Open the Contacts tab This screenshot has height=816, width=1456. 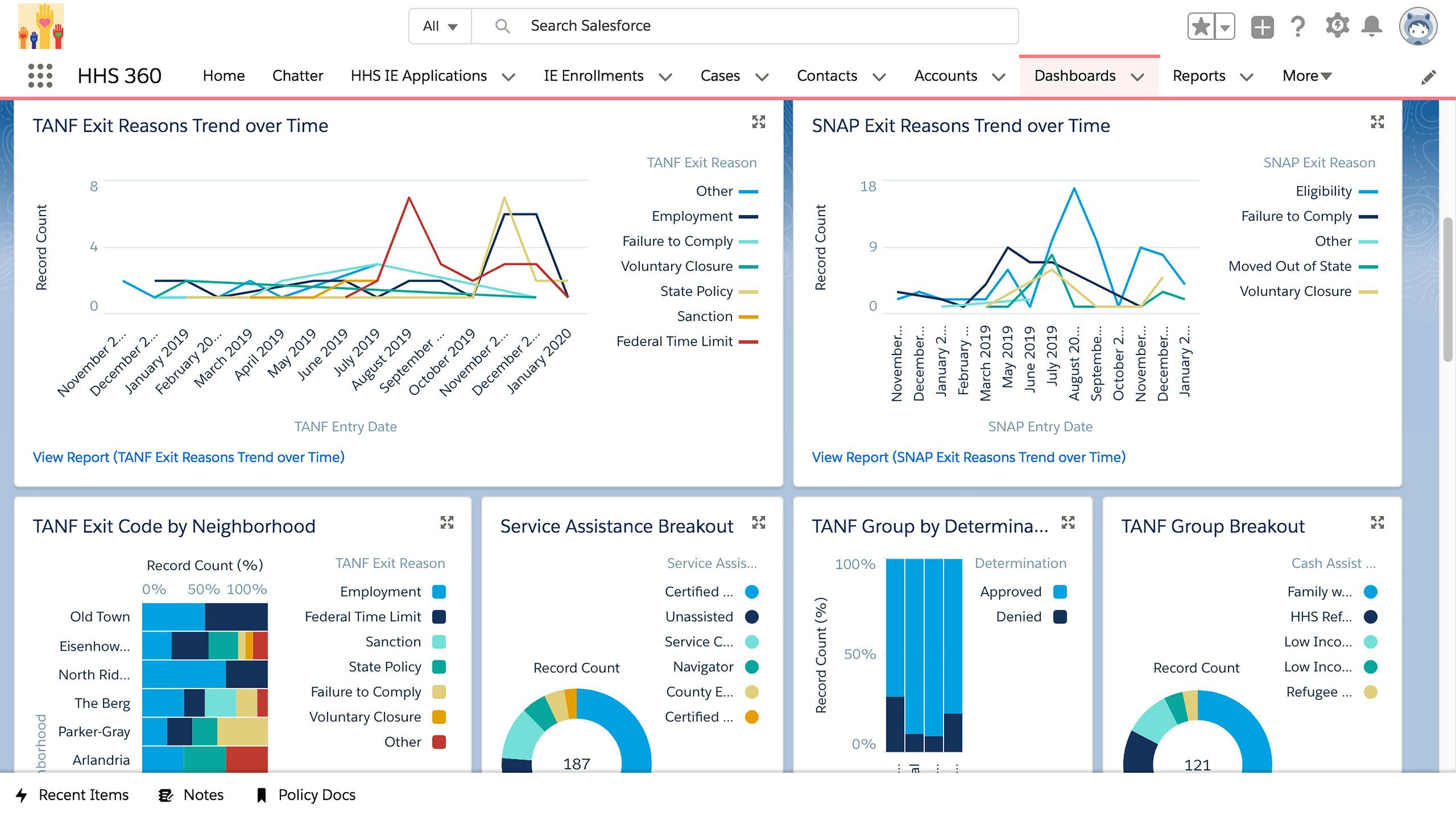[x=826, y=76]
